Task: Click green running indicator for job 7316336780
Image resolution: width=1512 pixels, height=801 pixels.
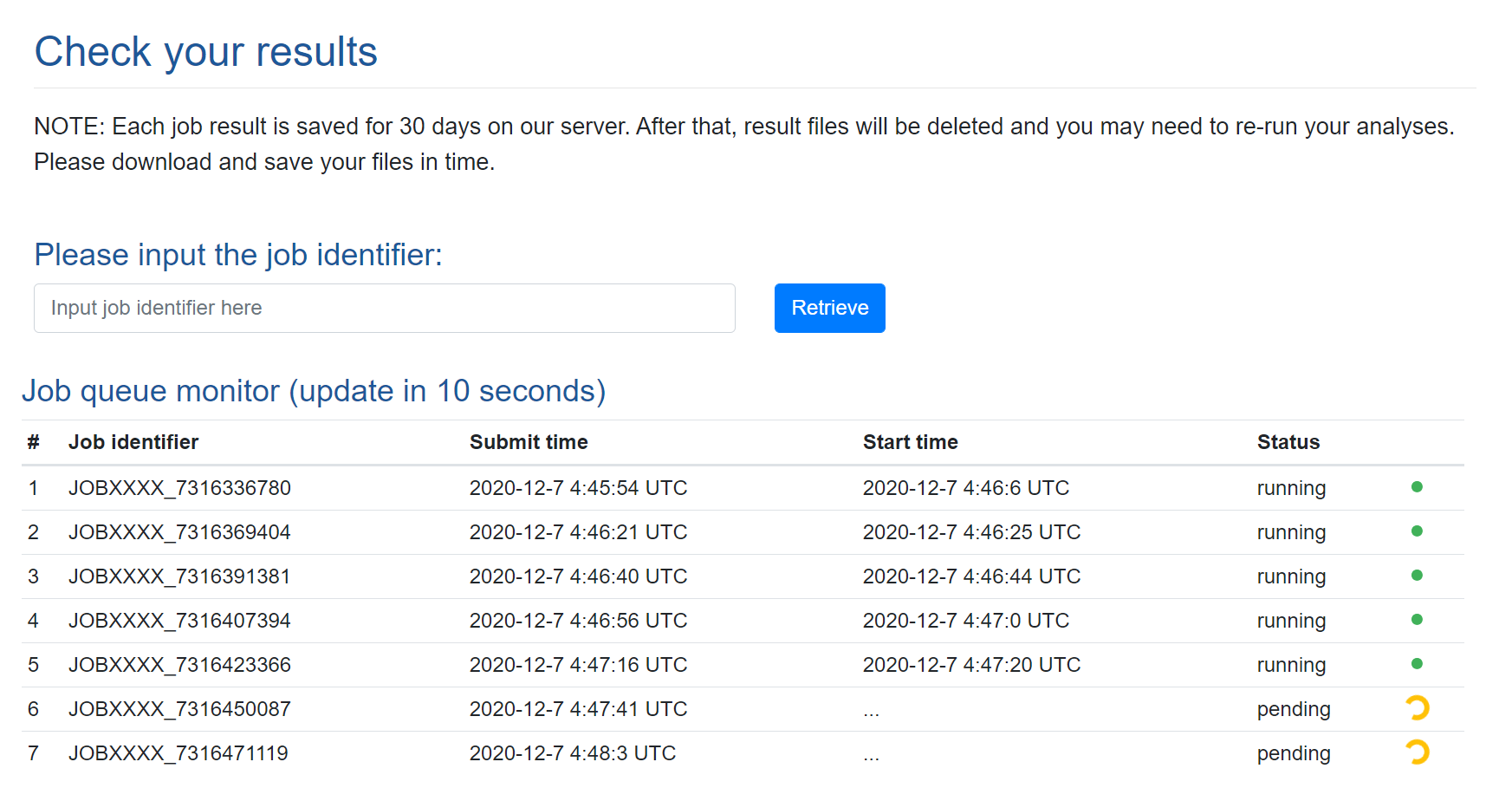Action: click(x=1417, y=487)
